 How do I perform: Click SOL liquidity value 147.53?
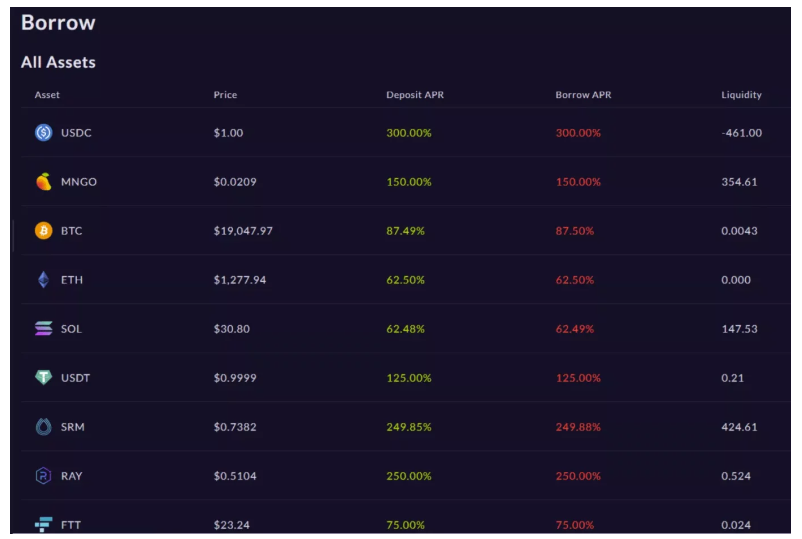[x=739, y=329]
